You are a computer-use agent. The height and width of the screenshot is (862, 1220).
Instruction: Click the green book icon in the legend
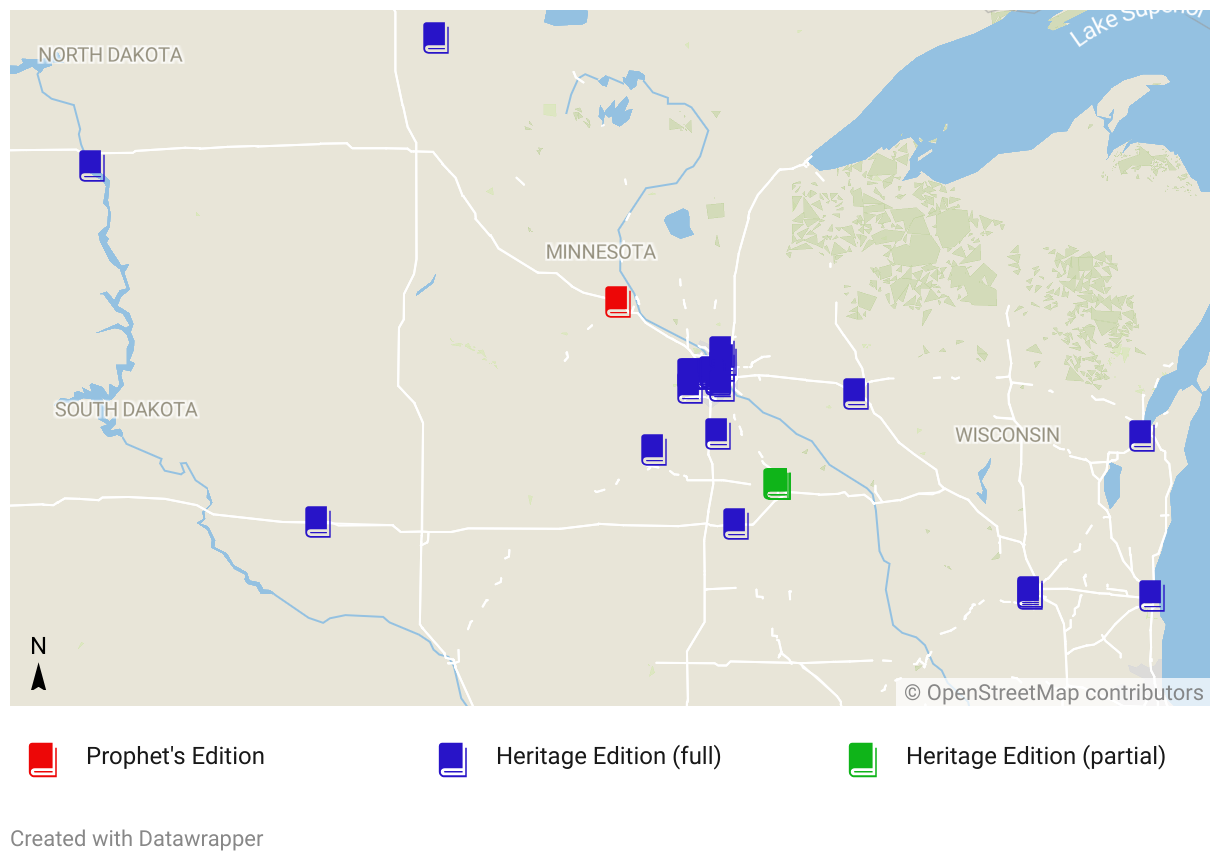pos(861,759)
